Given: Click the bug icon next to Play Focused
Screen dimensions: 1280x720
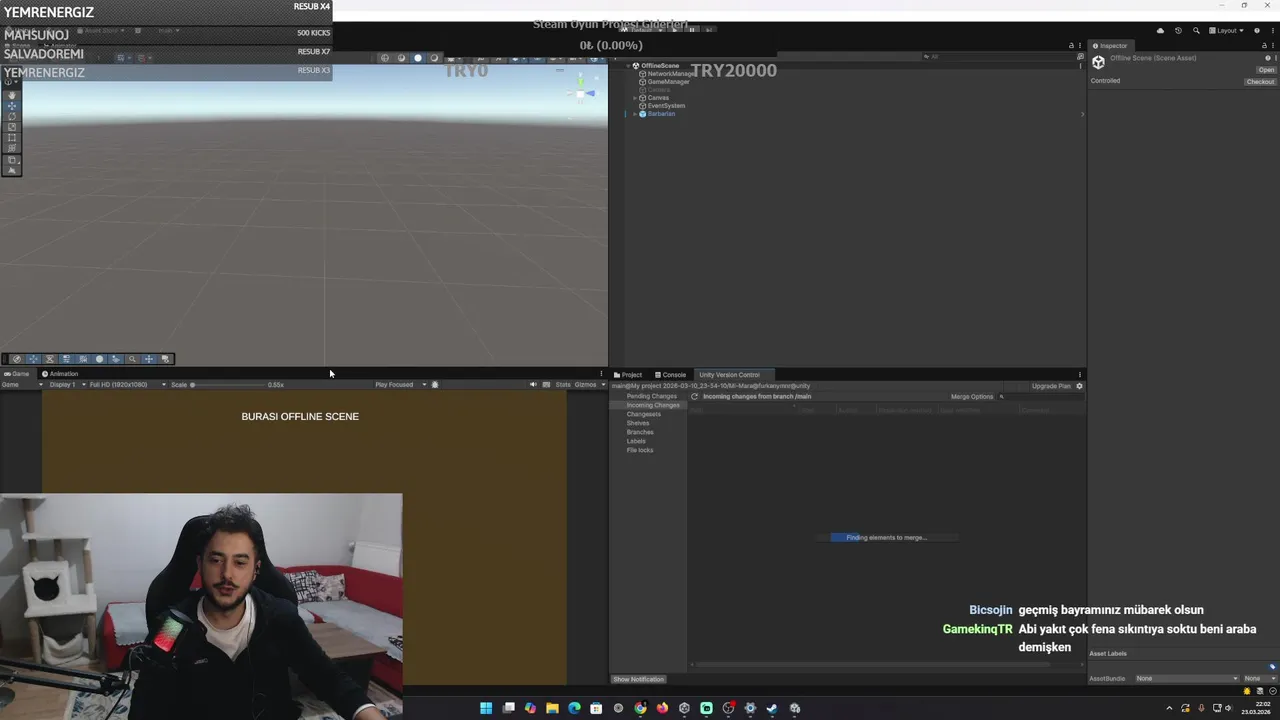Looking at the screenshot, I should tap(435, 384).
